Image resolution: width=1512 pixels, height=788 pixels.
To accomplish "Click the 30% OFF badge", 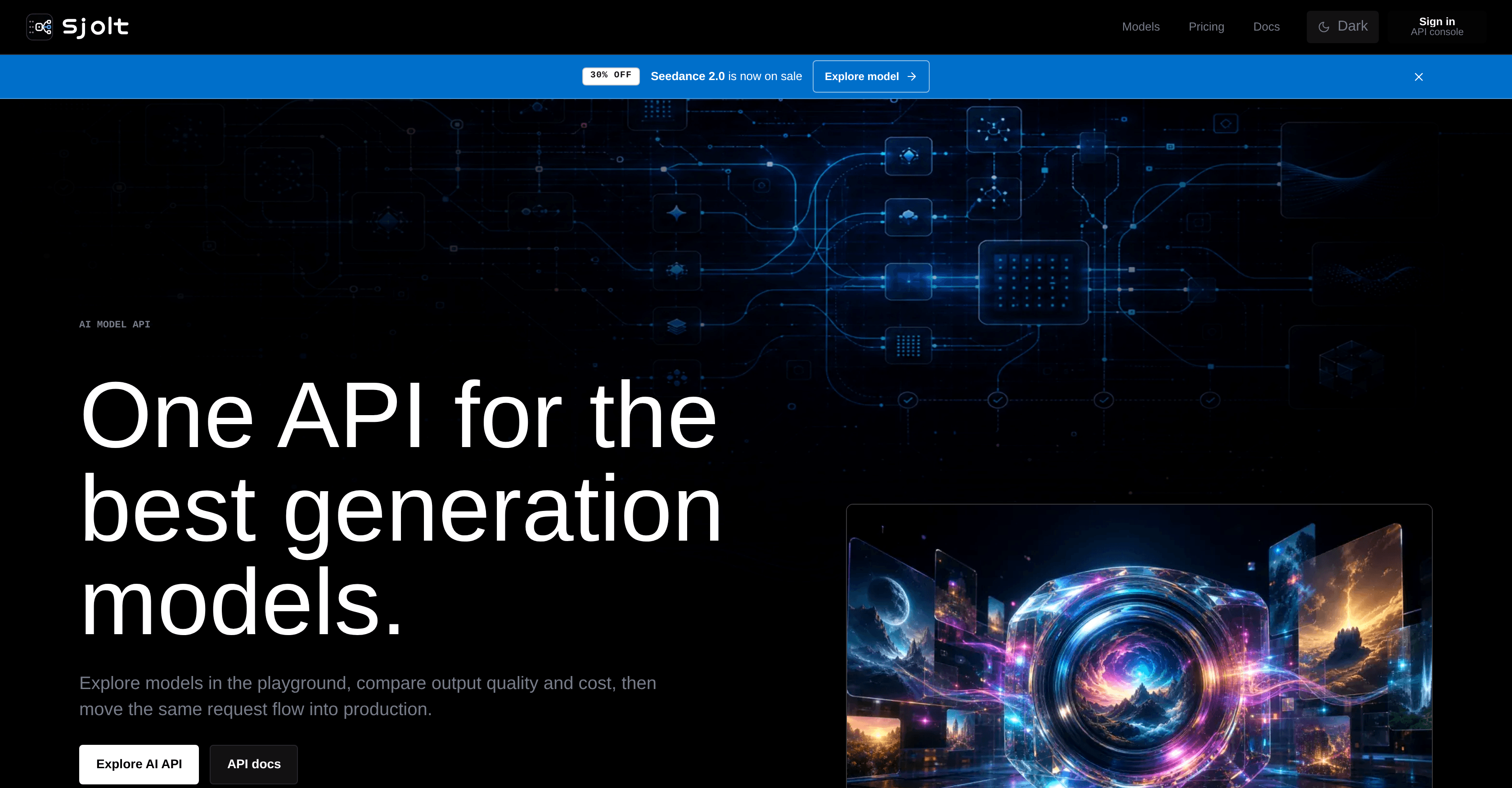I will point(611,76).
